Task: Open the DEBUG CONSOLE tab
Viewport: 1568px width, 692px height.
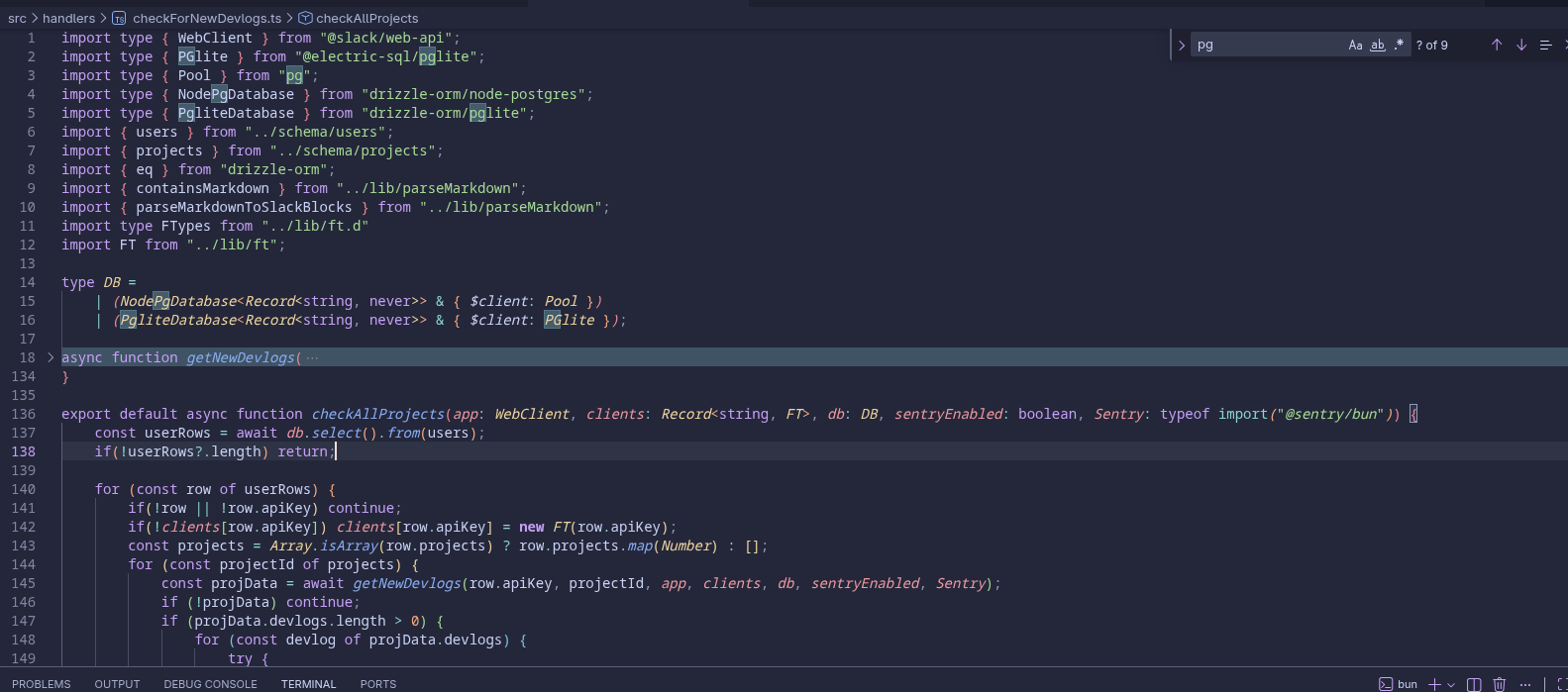Action: (x=210, y=684)
